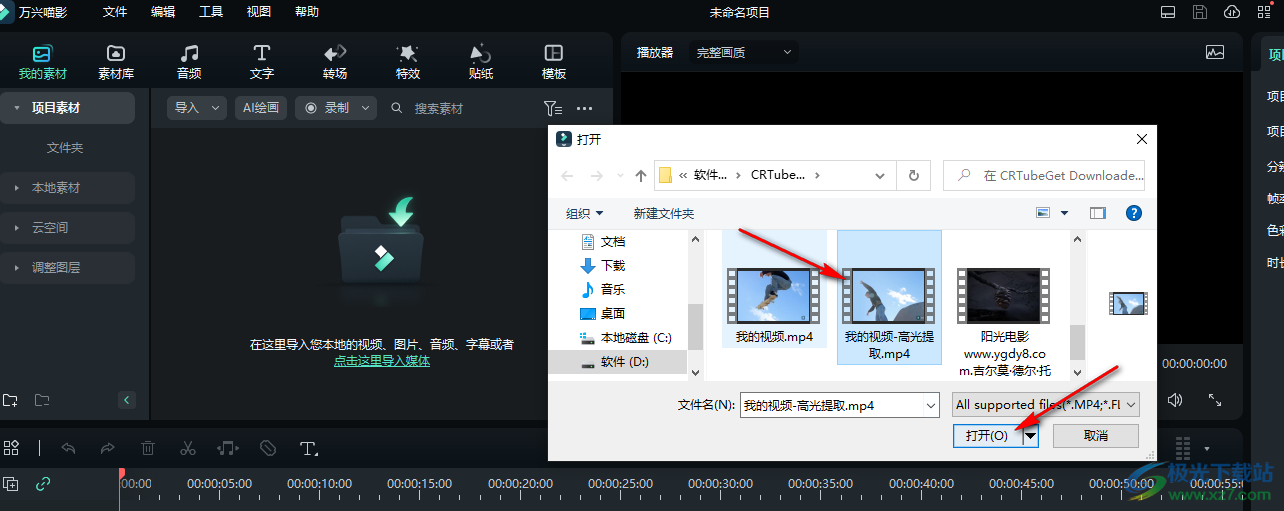Switch to the 音频 audio tab
The width and height of the screenshot is (1284, 511).
pyautogui.click(x=189, y=62)
